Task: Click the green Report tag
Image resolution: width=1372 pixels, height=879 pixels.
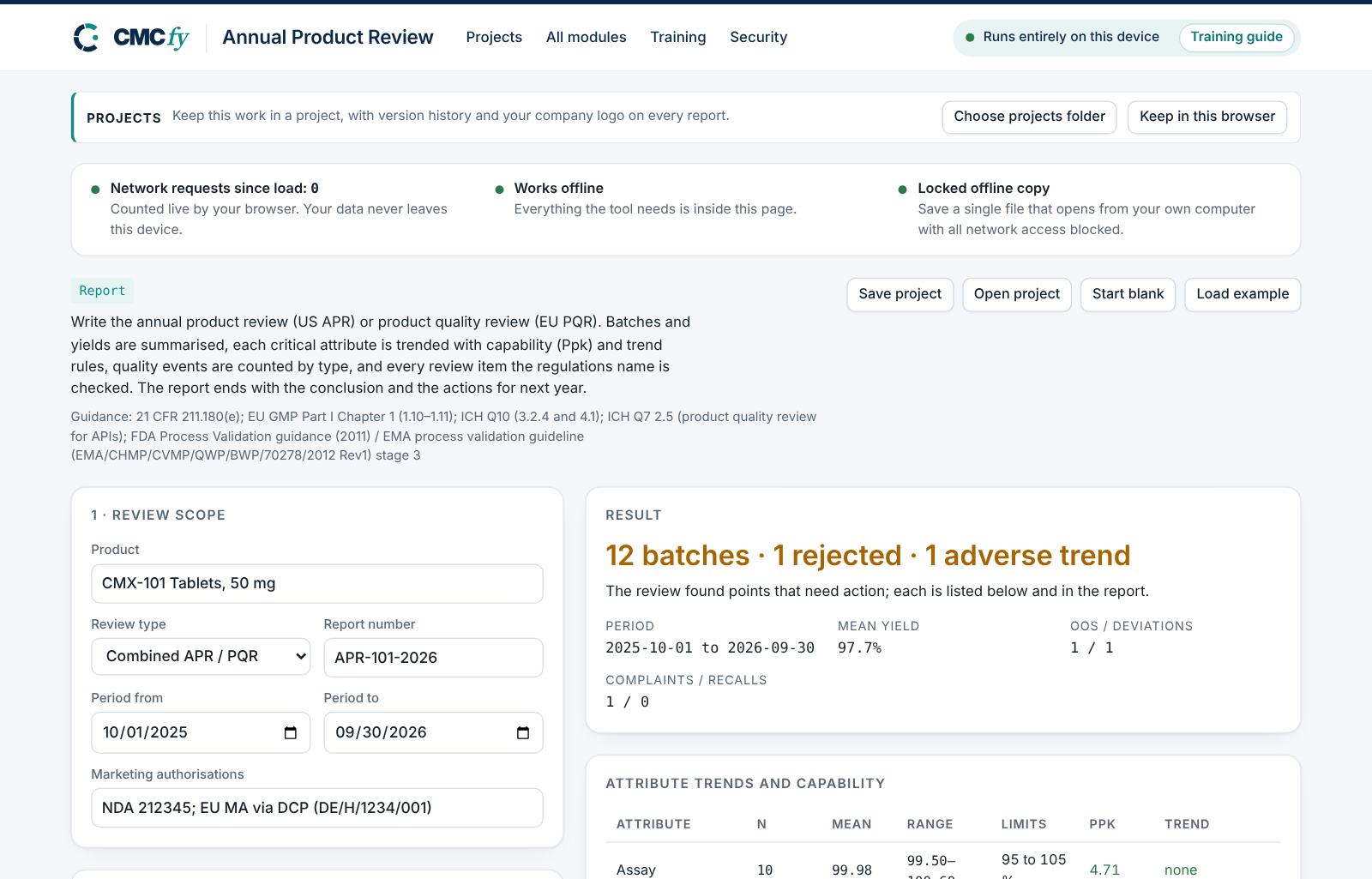Action: 102,291
